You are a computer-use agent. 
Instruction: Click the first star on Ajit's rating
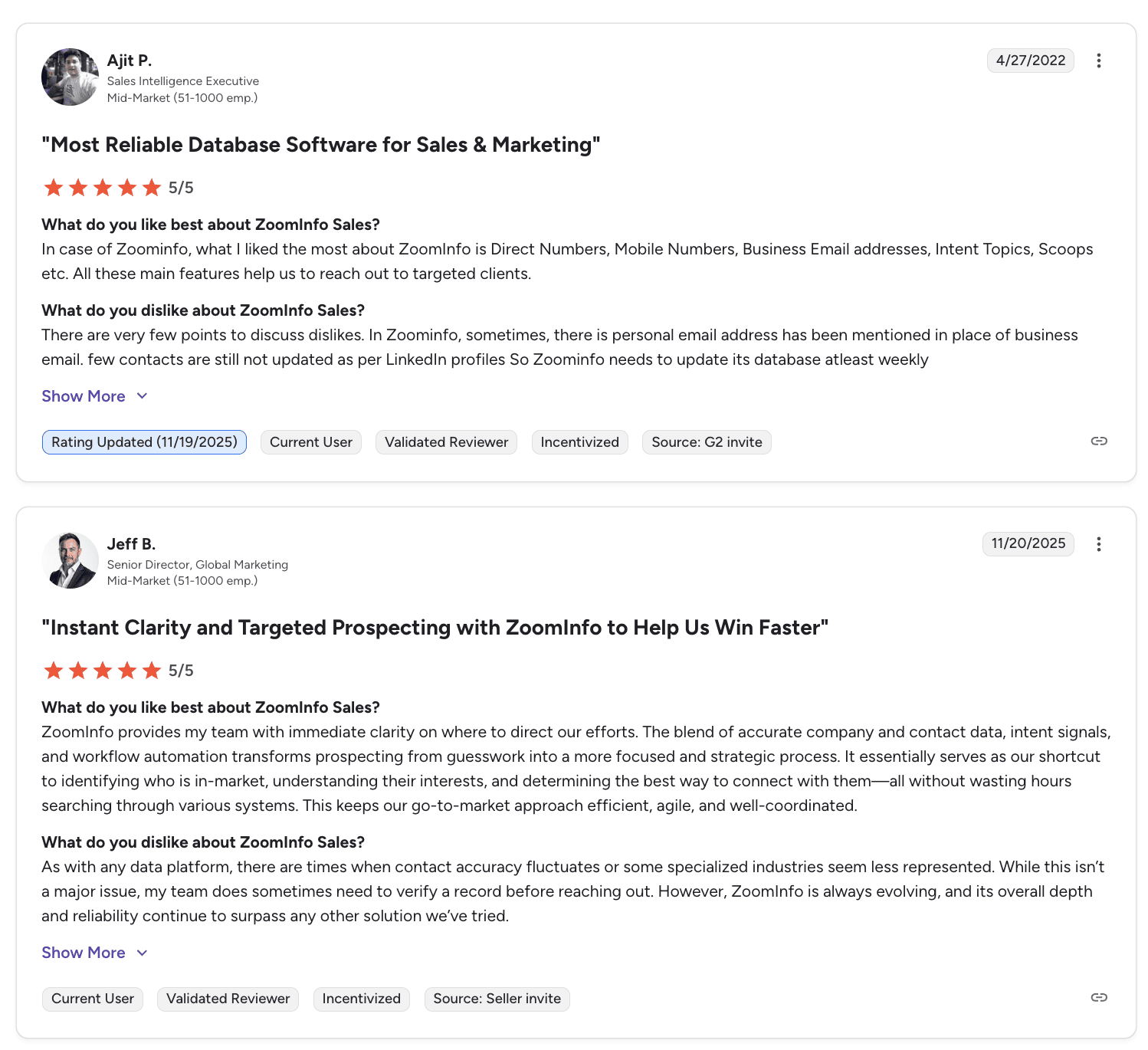[x=54, y=187]
